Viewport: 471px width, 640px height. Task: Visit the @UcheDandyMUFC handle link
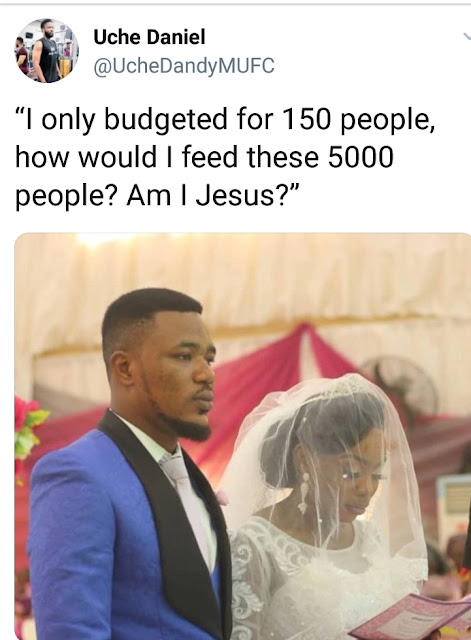(x=184, y=67)
